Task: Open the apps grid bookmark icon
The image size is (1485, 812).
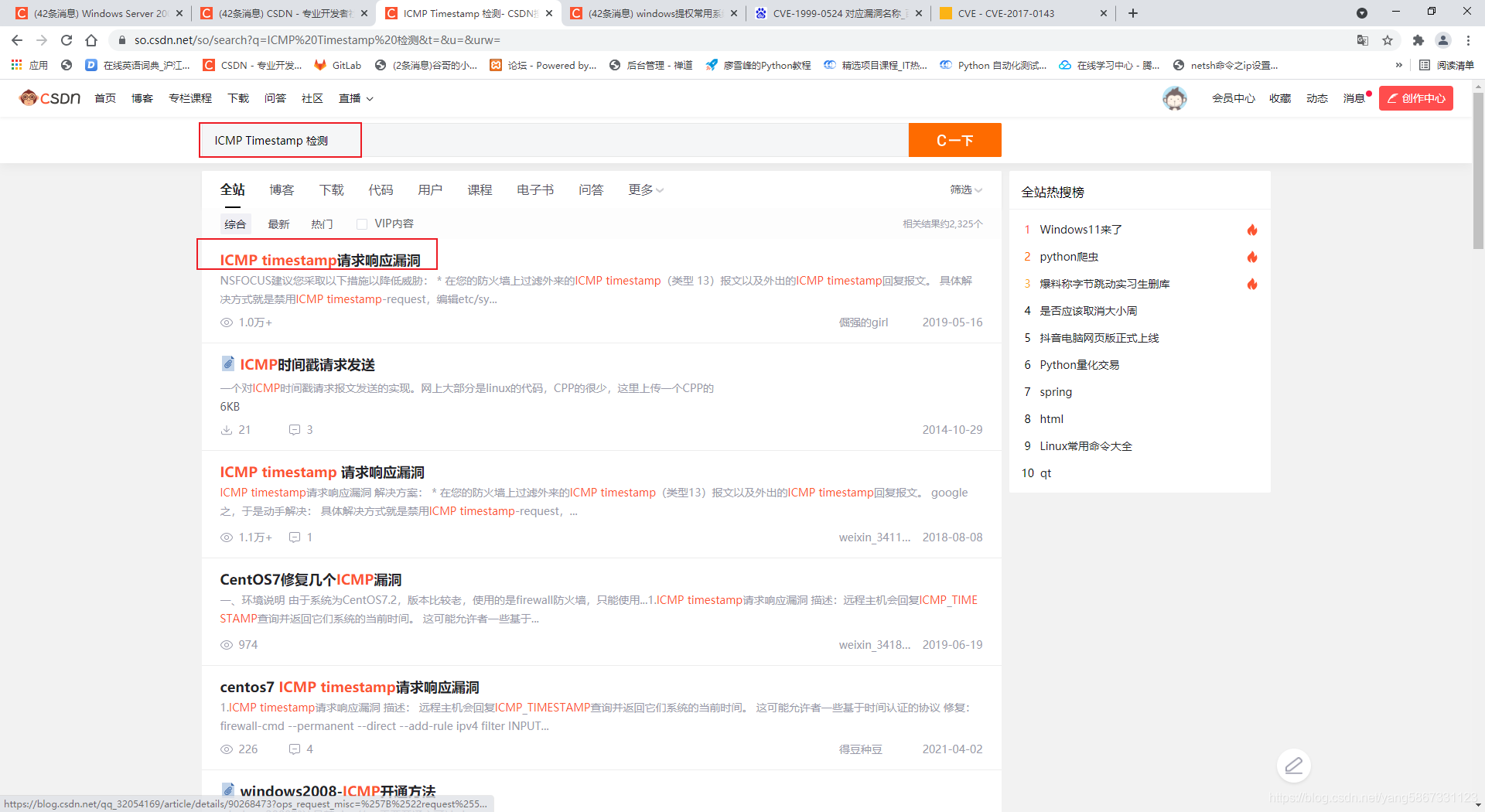Action: click(16, 66)
